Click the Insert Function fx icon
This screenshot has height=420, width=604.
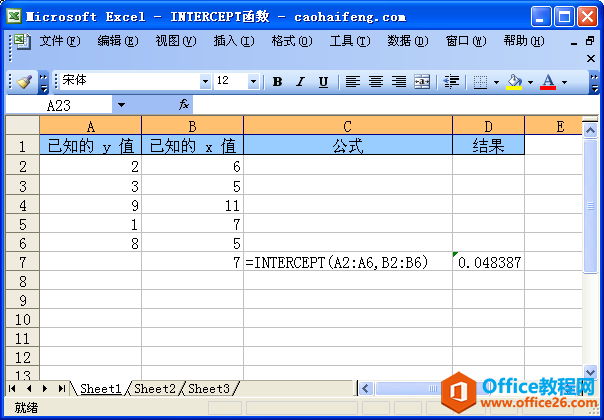pyautogui.click(x=184, y=104)
